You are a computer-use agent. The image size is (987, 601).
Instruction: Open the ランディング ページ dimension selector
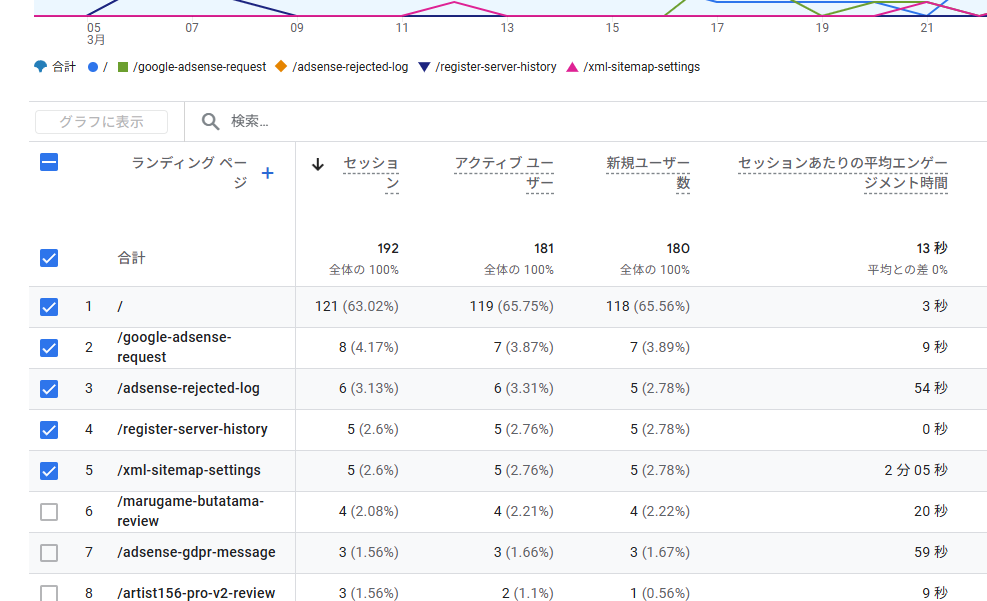[188, 173]
